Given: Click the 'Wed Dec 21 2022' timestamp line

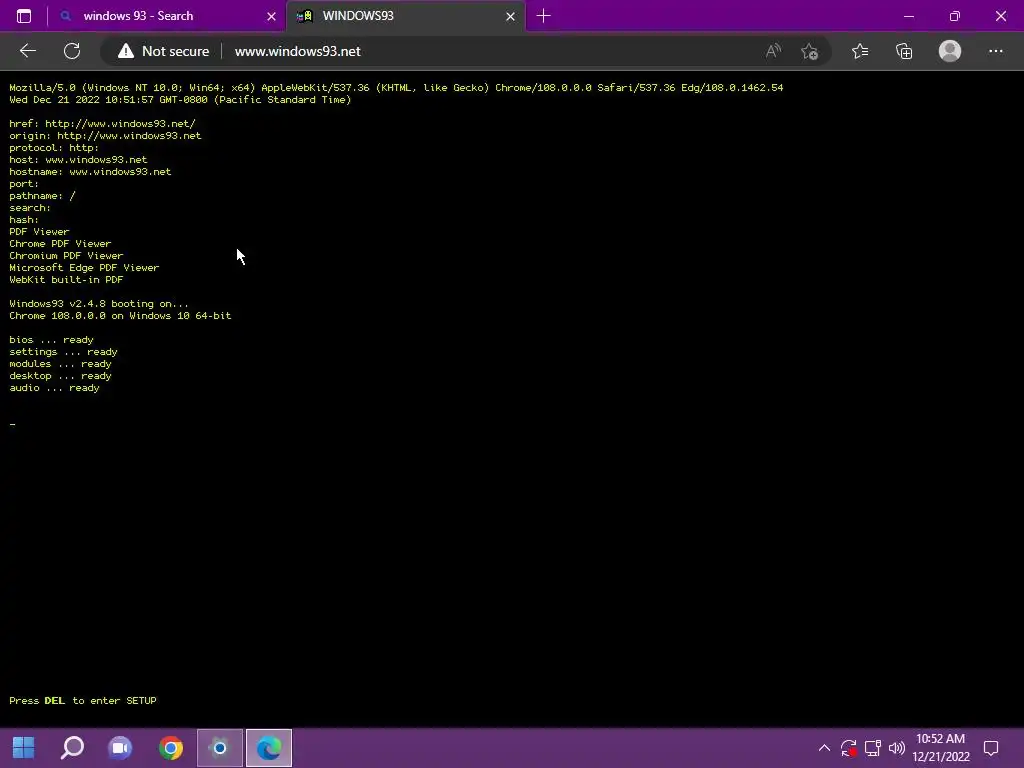Looking at the screenshot, I should click(180, 100).
